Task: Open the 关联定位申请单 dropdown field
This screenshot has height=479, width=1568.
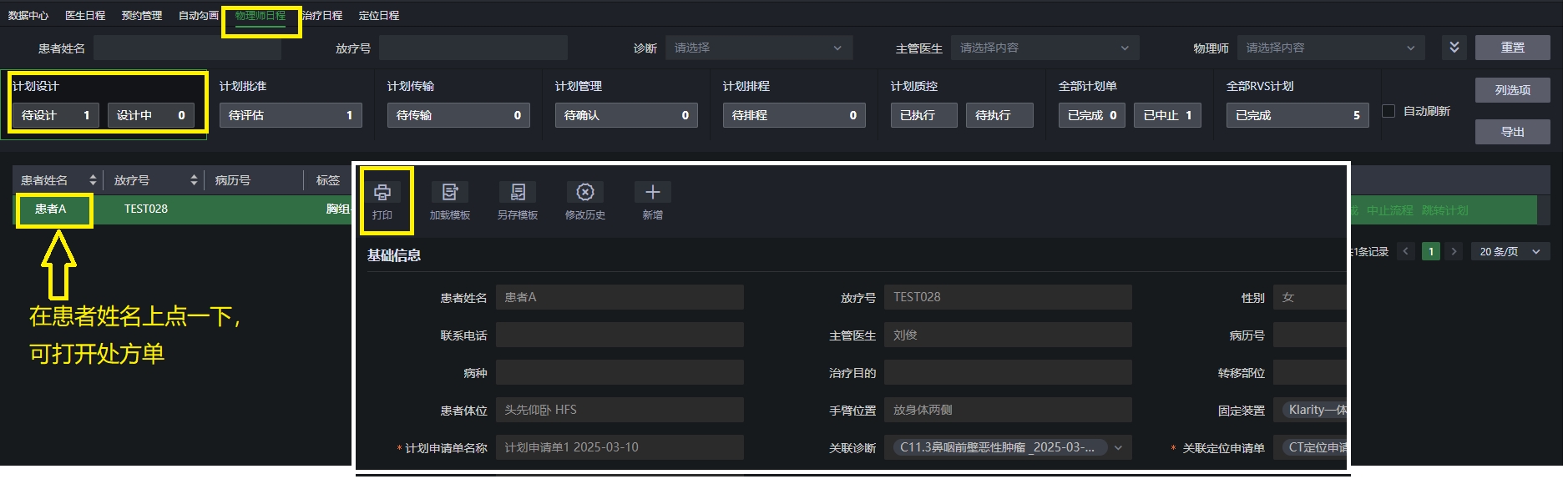Action: (1309, 447)
